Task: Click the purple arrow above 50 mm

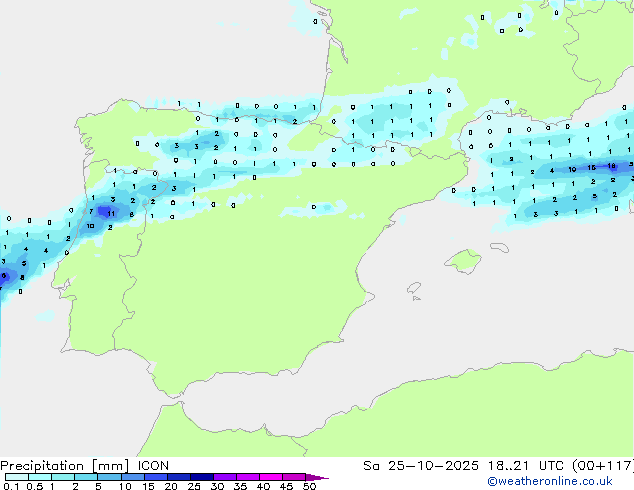Action: [x=317, y=477]
